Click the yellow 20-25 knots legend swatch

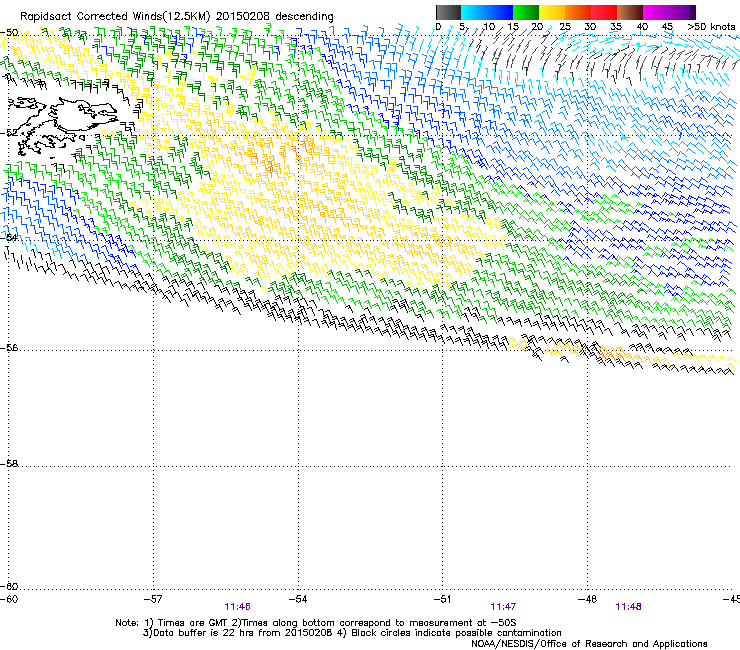(552, 12)
